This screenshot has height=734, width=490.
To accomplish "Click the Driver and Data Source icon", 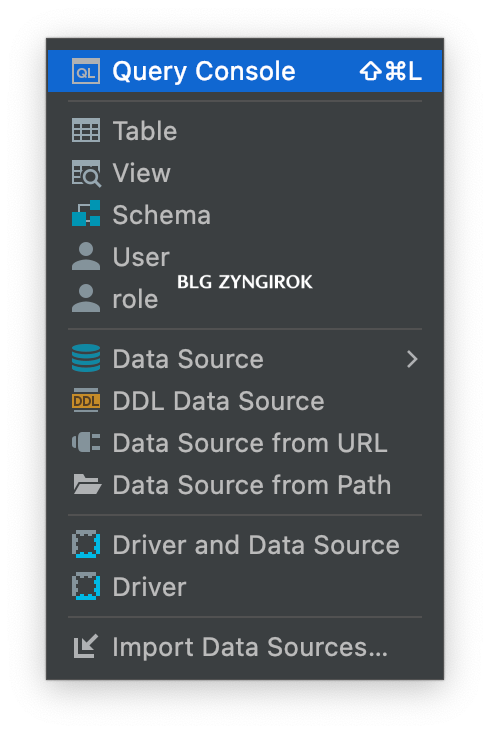I will pos(86,544).
